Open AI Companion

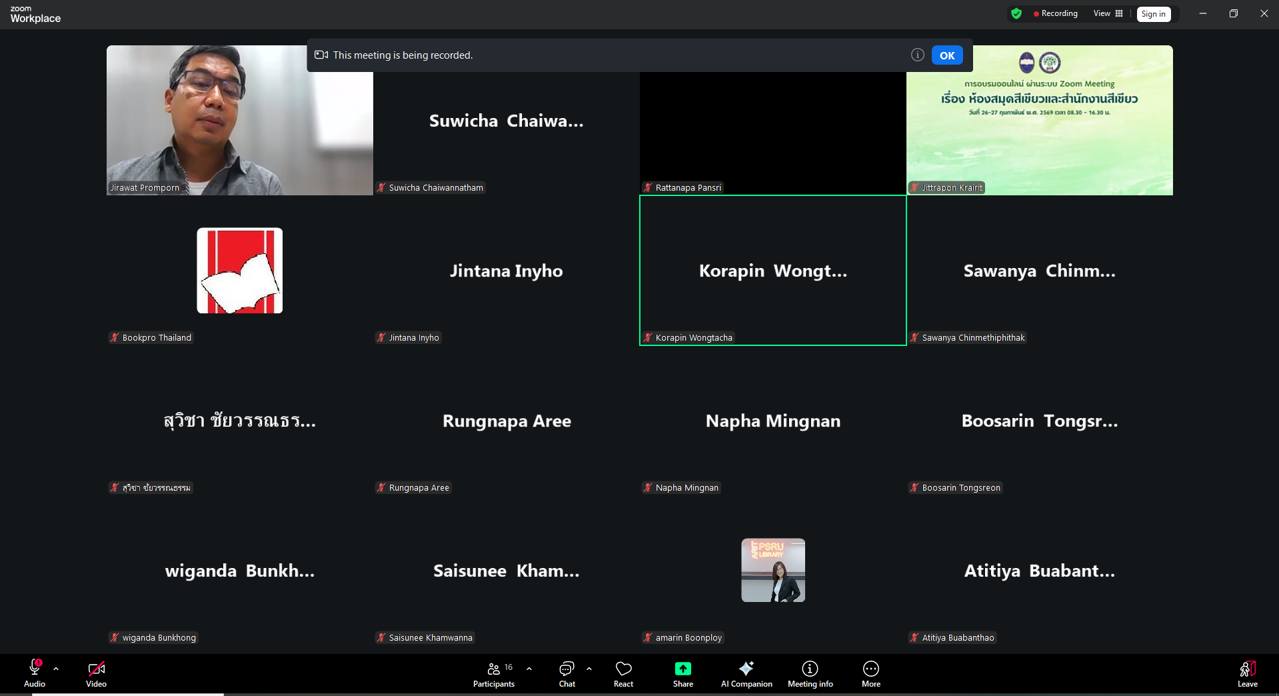(746, 673)
